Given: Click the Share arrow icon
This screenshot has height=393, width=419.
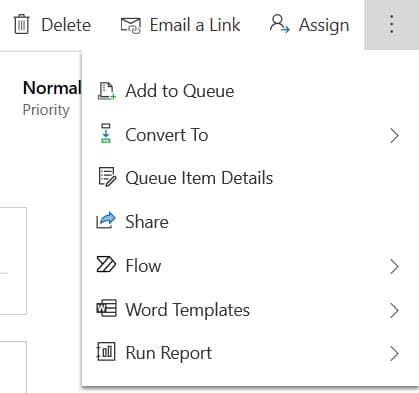Looking at the screenshot, I should pos(106,221).
